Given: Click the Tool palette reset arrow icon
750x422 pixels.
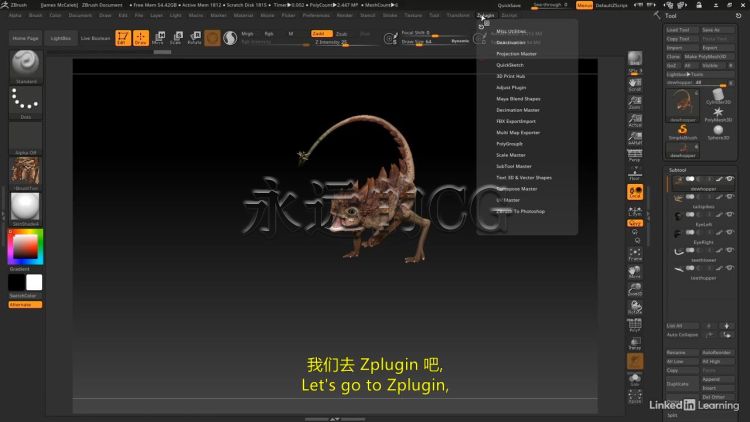Looking at the screenshot, I should (739, 16).
